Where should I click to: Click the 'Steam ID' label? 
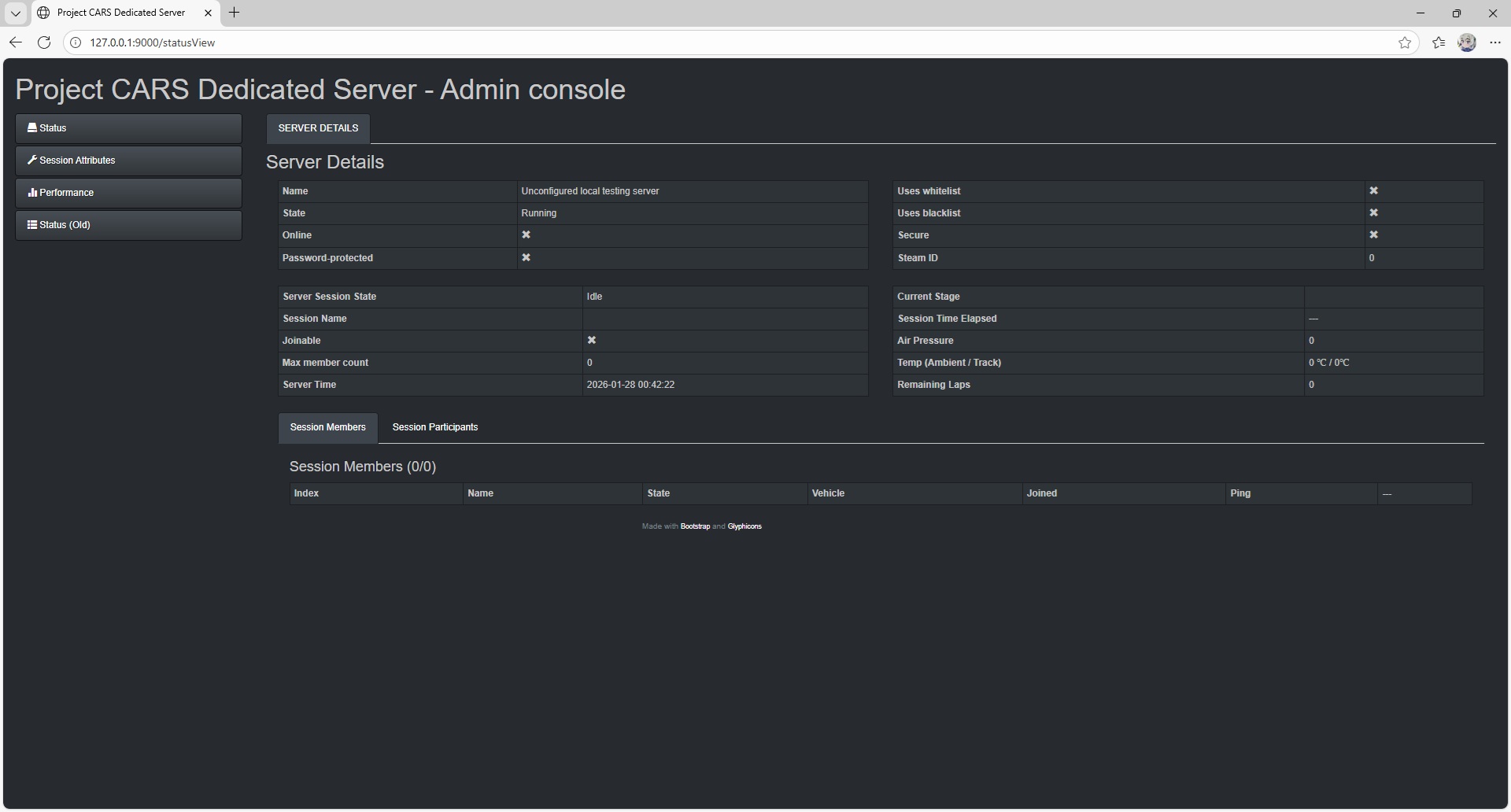pyautogui.click(x=918, y=258)
